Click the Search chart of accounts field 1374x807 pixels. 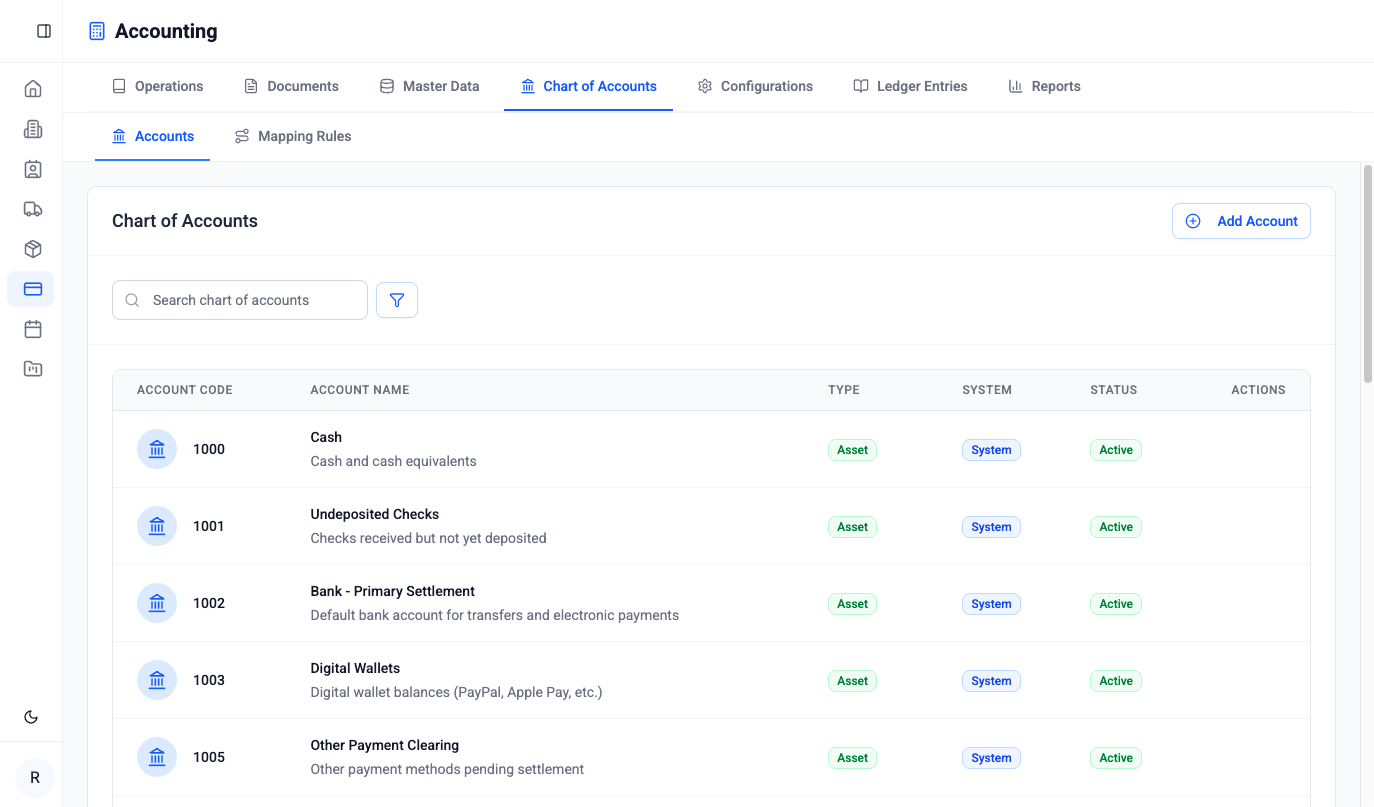pos(240,300)
